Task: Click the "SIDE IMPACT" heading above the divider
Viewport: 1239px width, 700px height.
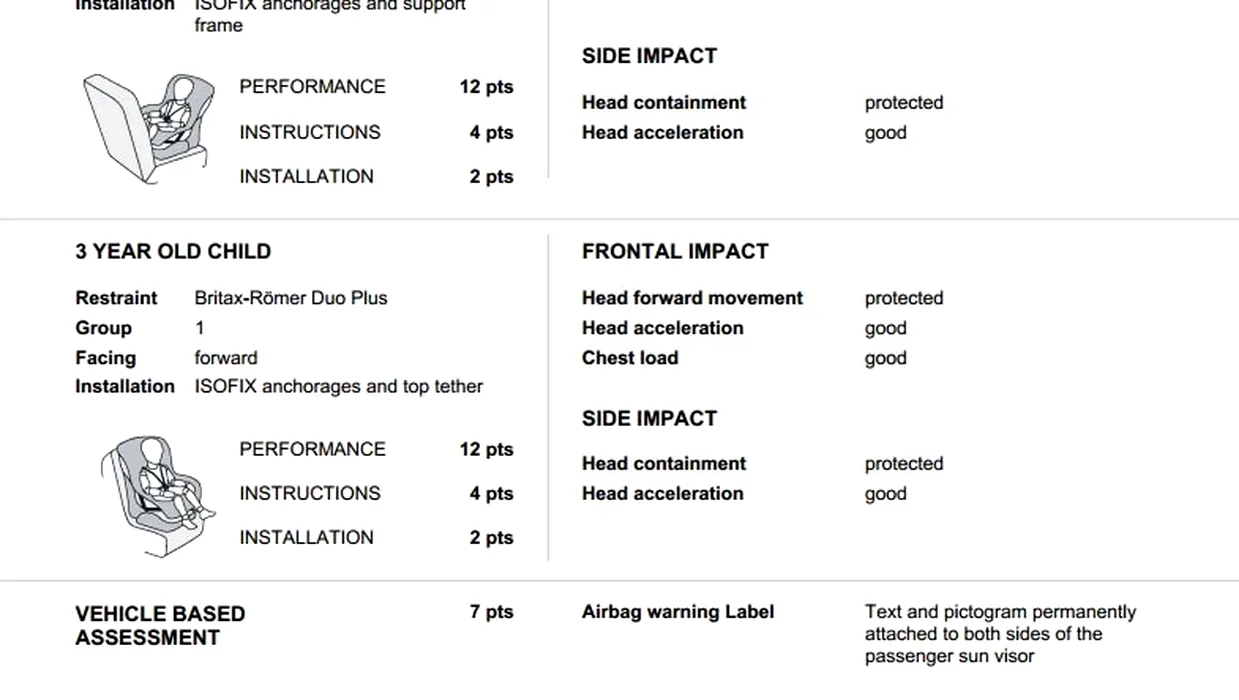Action: coord(649,56)
